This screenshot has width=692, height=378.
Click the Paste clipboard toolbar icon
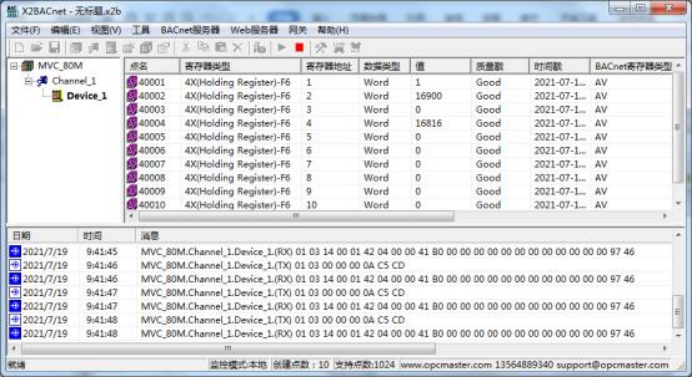point(220,48)
